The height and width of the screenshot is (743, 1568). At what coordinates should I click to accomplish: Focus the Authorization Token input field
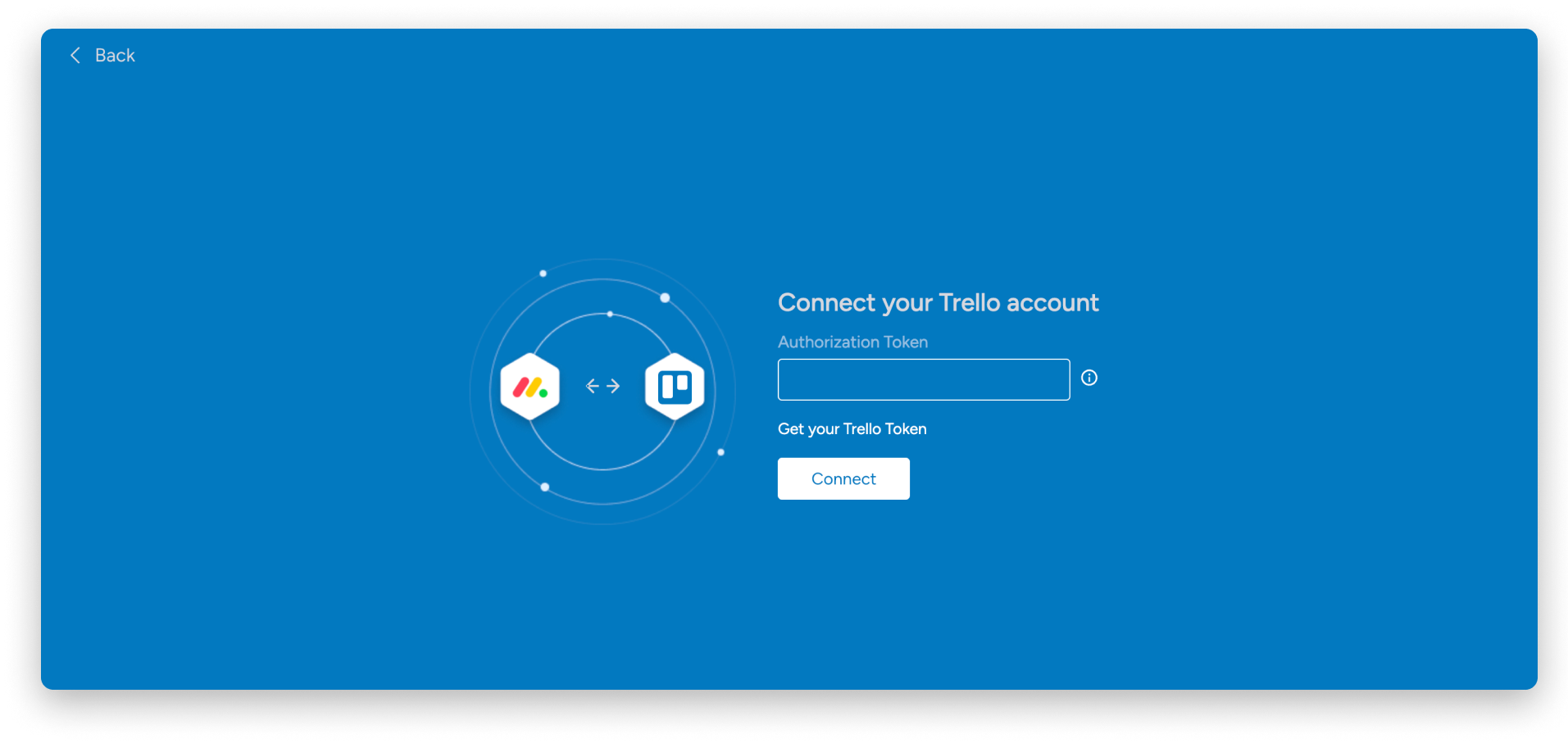point(924,379)
